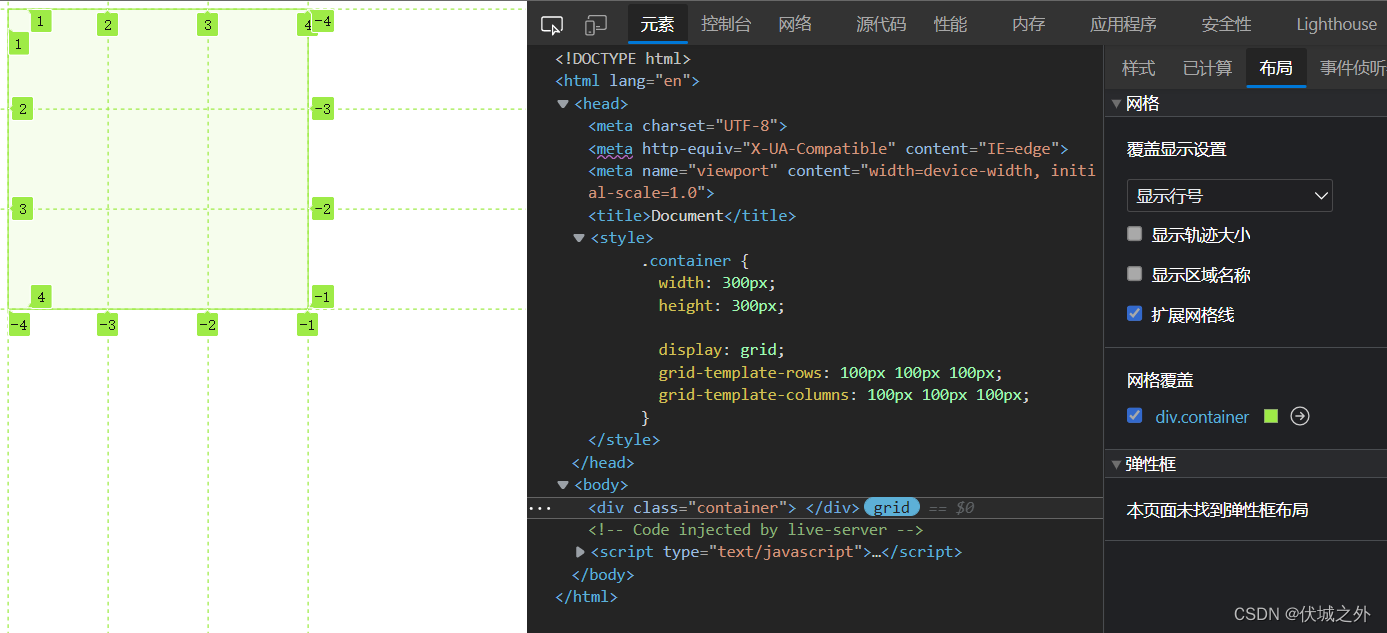Open the 安全性 tab
This screenshot has height=633, width=1387.
click(1226, 25)
